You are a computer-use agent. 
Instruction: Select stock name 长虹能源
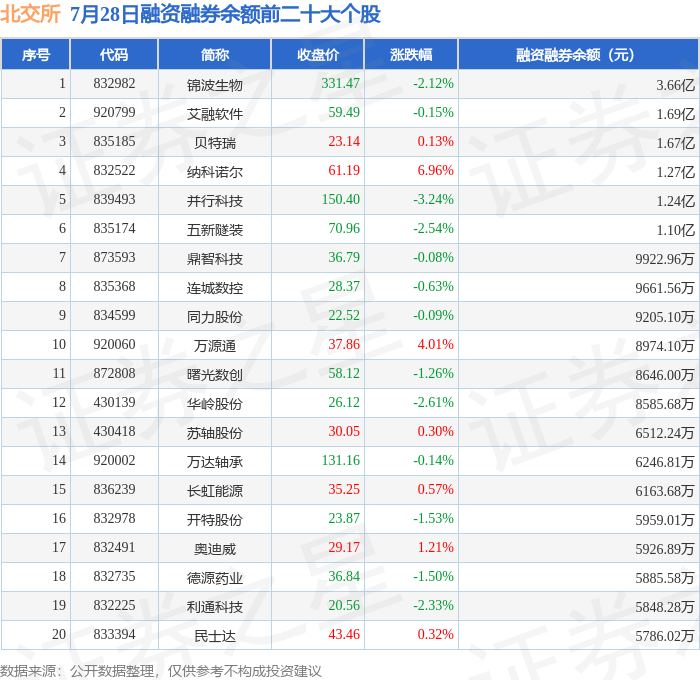(x=215, y=491)
